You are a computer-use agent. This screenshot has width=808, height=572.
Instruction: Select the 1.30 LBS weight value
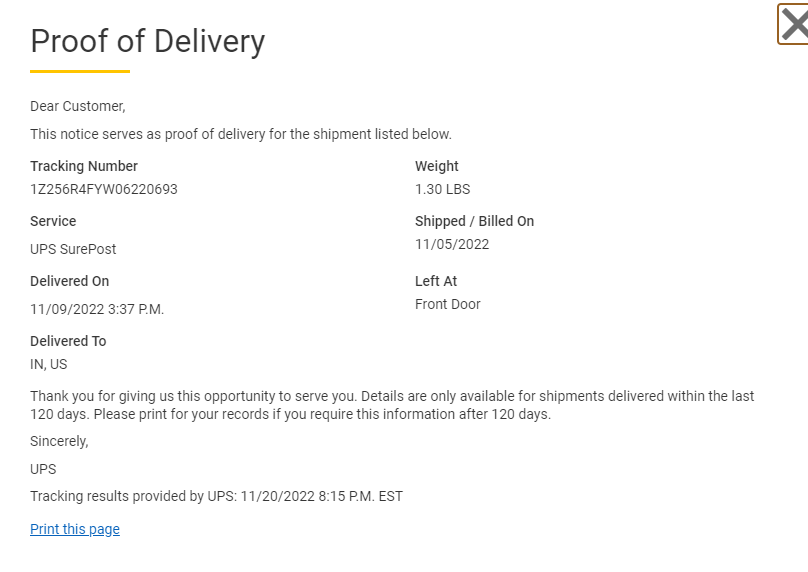442,189
